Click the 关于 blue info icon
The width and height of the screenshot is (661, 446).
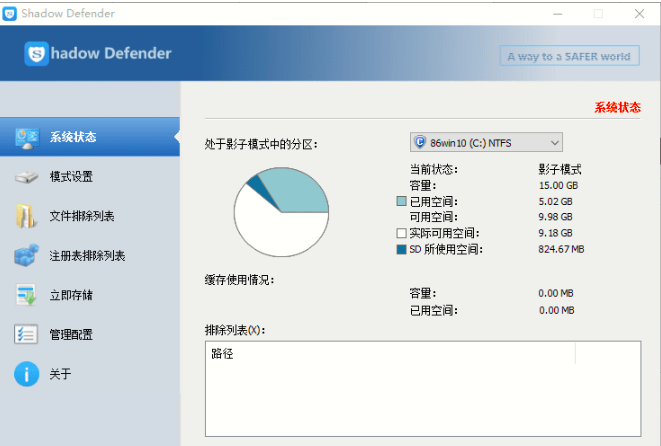point(26,374)
